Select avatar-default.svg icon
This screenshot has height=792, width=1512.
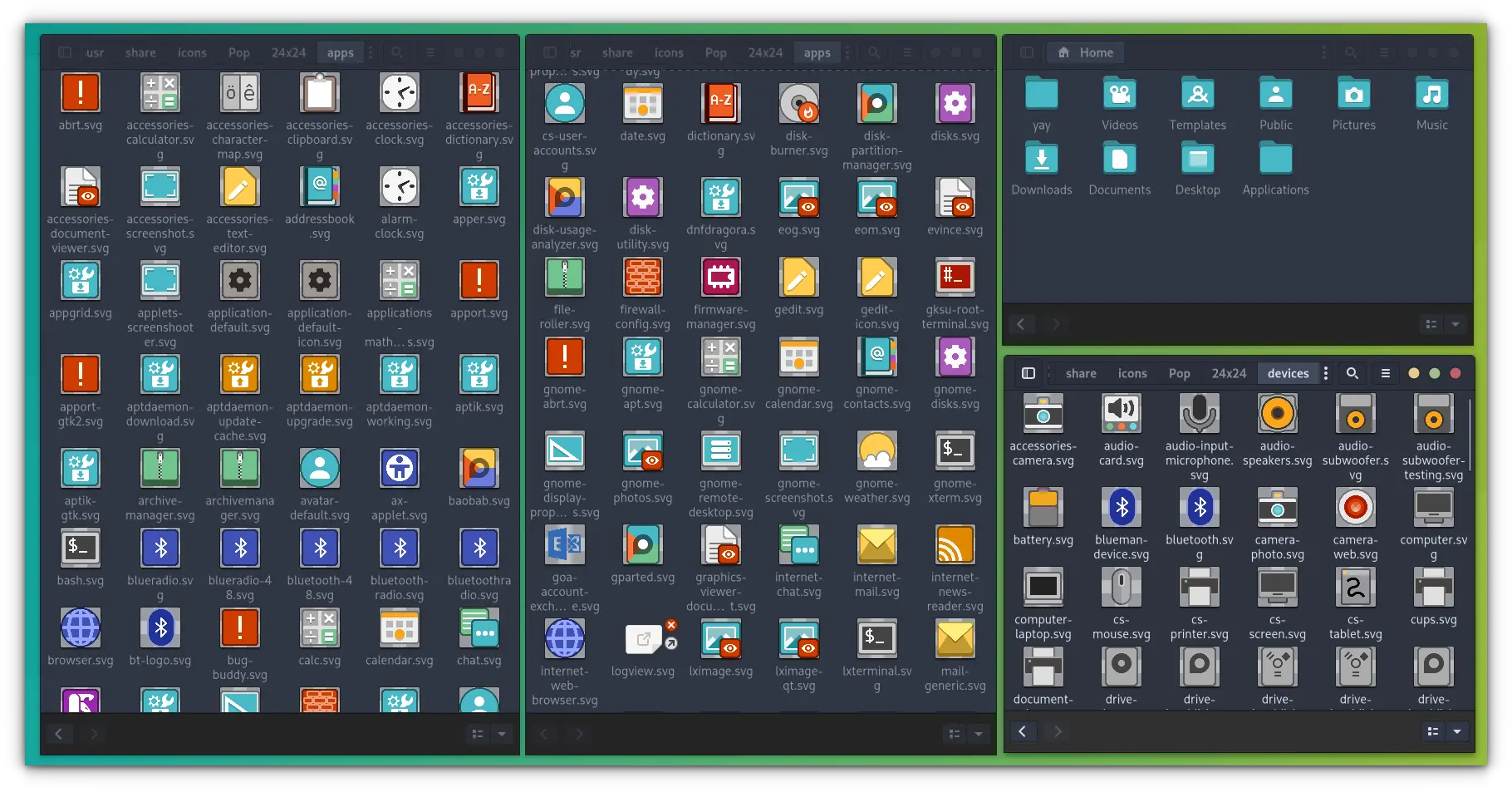coord(320,468)
